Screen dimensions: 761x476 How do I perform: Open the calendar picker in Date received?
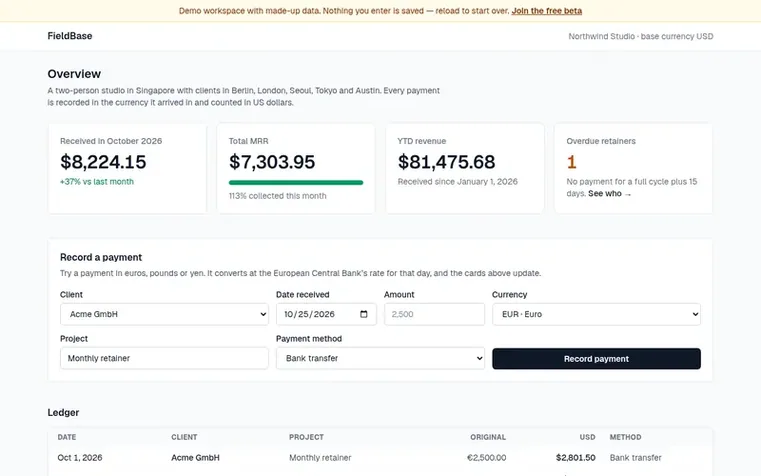pos(364,314)
